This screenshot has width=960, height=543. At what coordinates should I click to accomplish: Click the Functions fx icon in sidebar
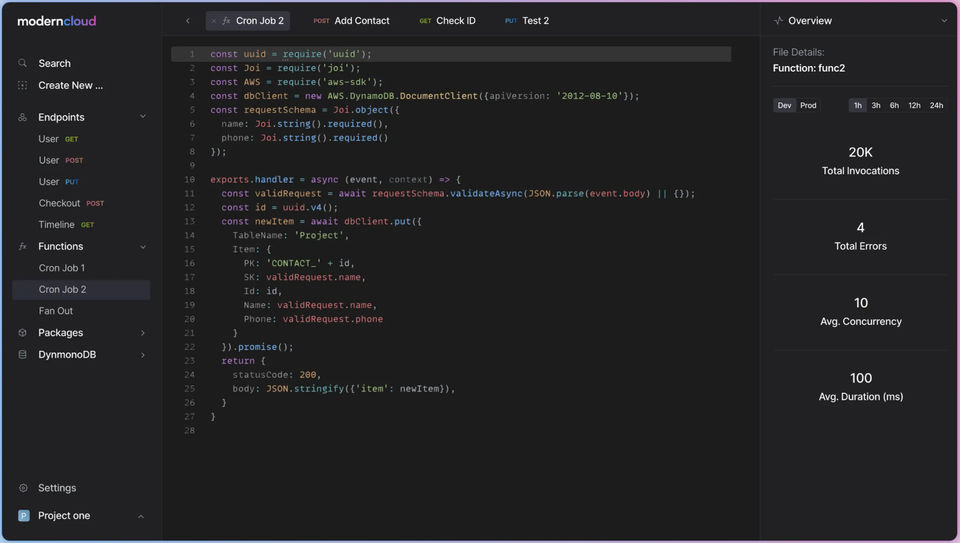[x=23, y=246]
